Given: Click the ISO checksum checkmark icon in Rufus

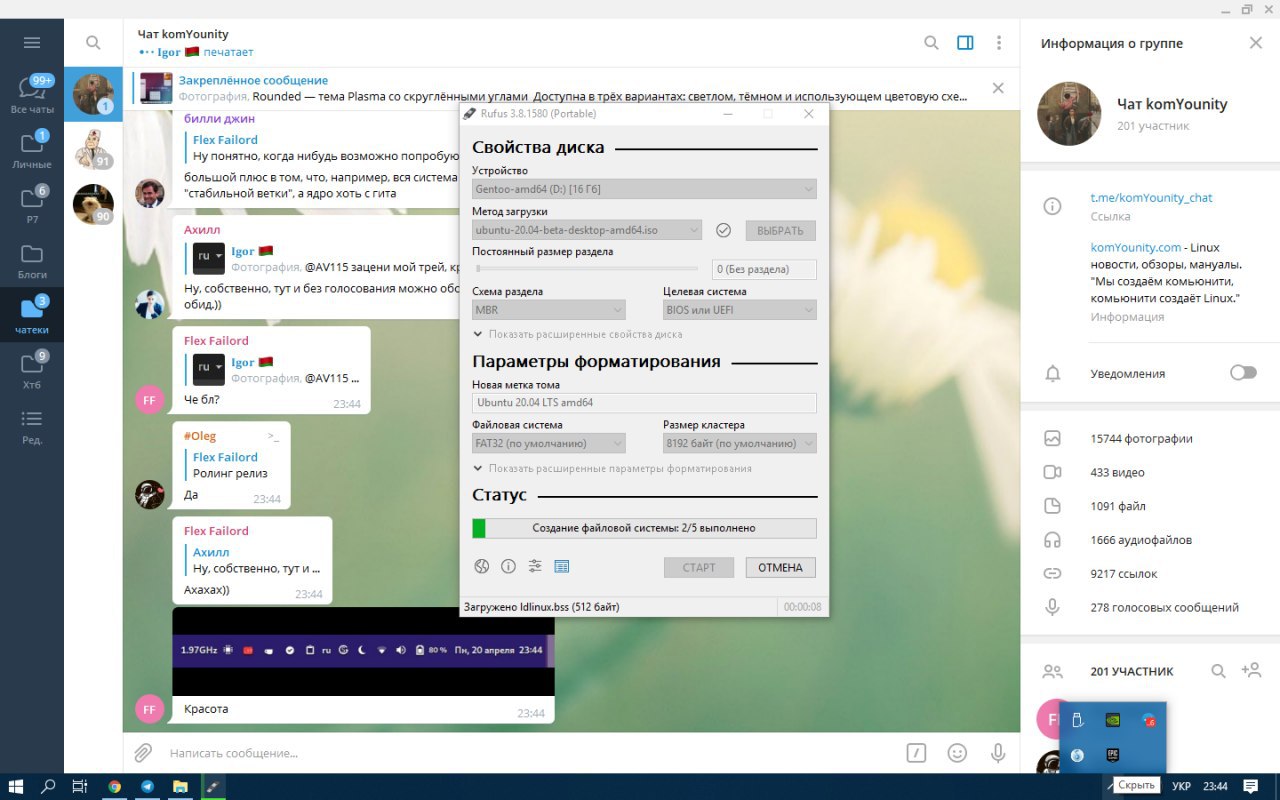Looking at the screenshot, I should [x=724, y=231].
